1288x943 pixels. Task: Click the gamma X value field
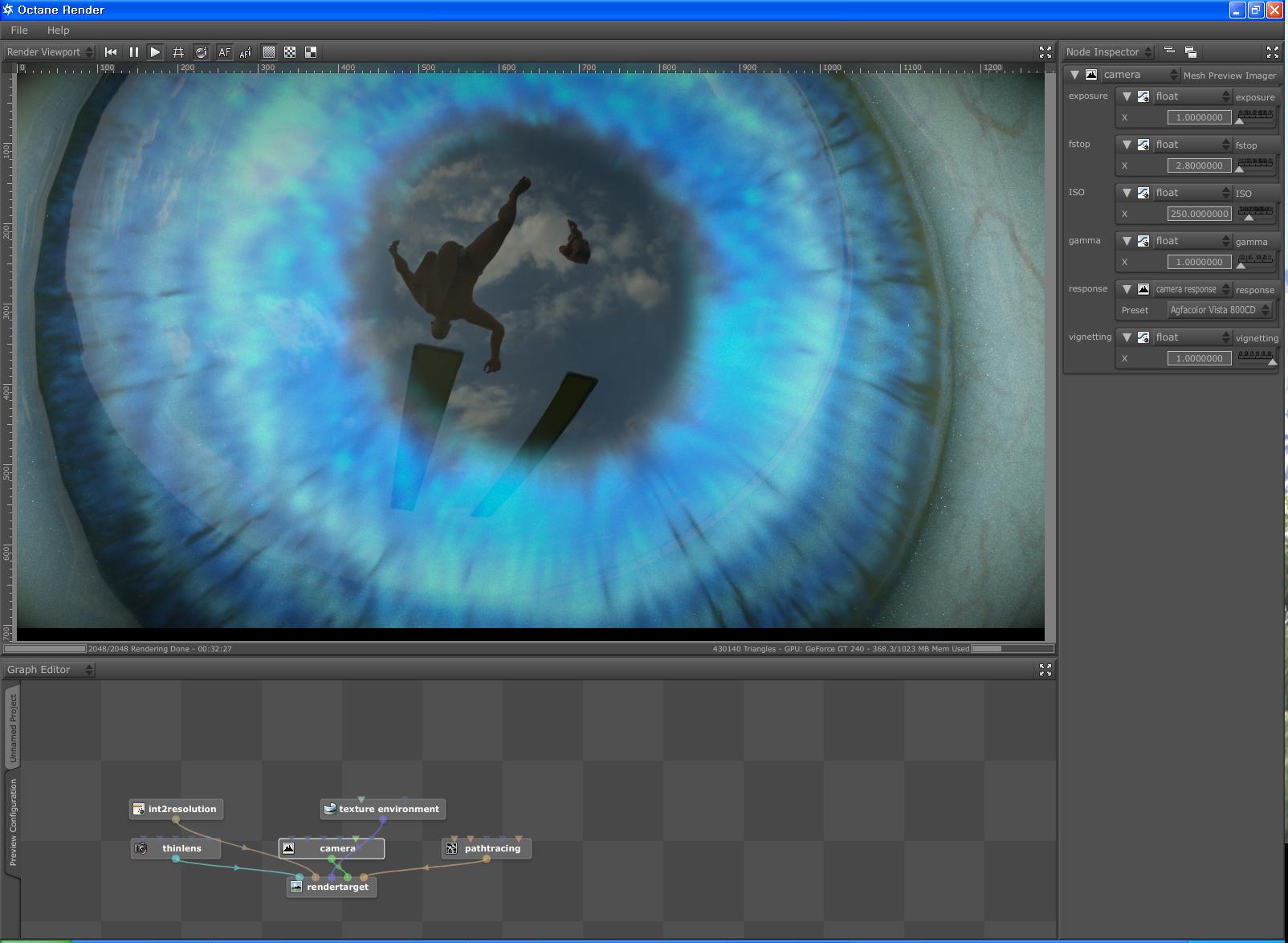[x=1199, y=262]
